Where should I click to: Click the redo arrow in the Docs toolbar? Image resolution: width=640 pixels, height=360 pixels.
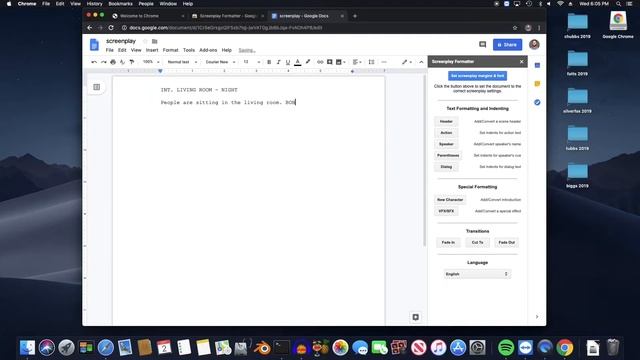(104, 62)
